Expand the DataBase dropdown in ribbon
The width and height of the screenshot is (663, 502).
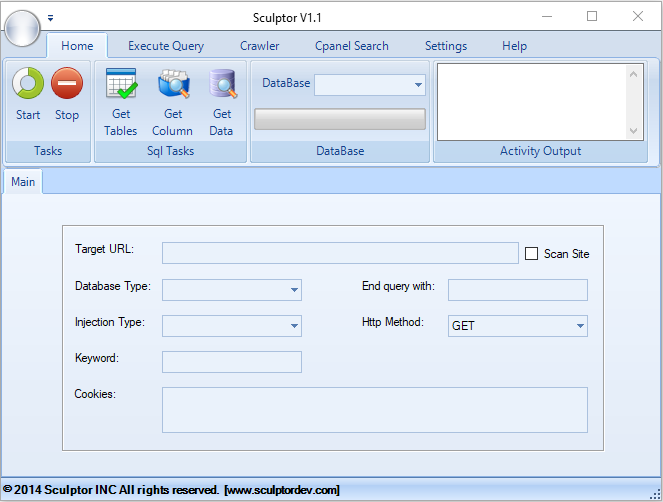pos(418,85)
